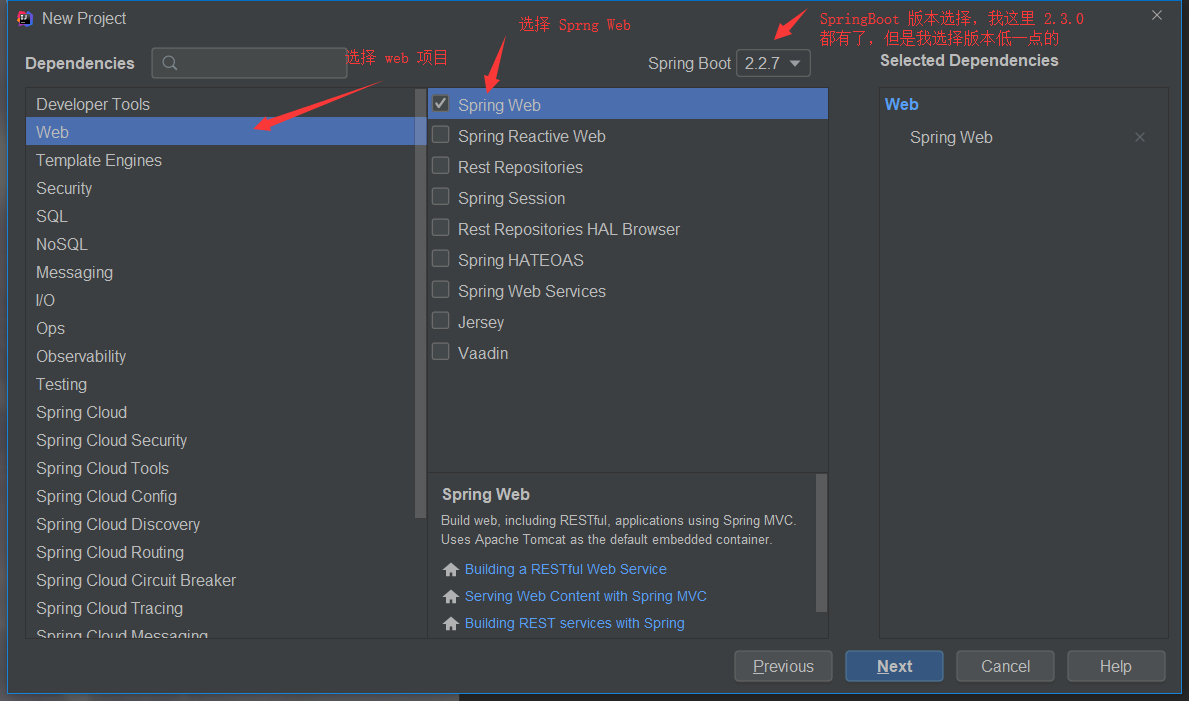Click the Spring Reactive Web label
1189x701 pixels.
532,137
